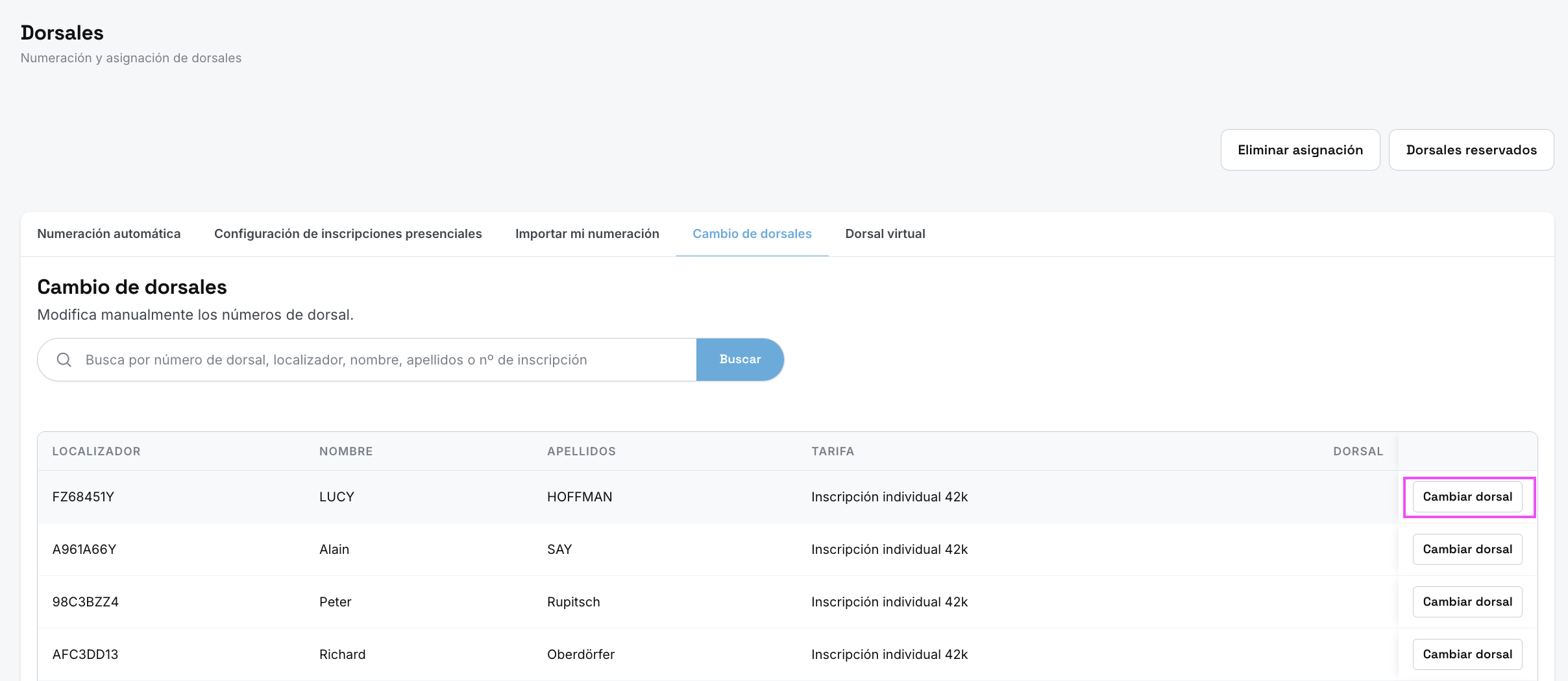Select the Importar mi numeración tab

[x=587, y=233]
